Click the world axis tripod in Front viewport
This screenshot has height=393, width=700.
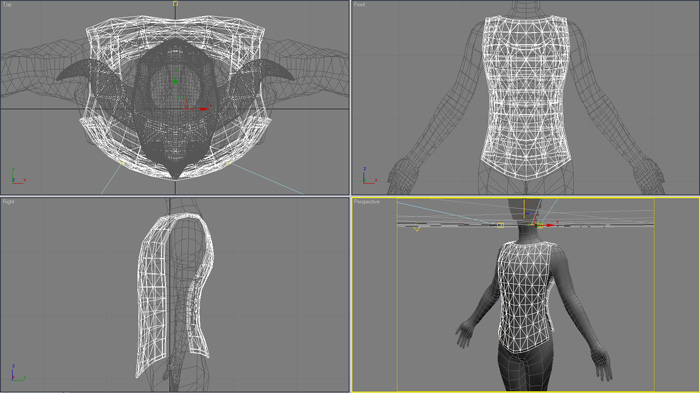[369, 176]
